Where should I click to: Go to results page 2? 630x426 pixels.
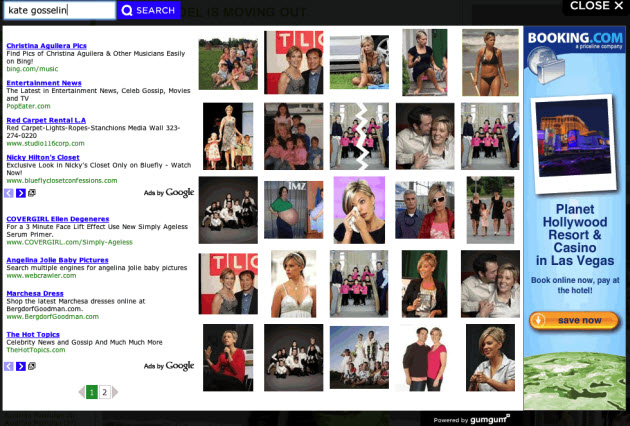tap(104, 392)
